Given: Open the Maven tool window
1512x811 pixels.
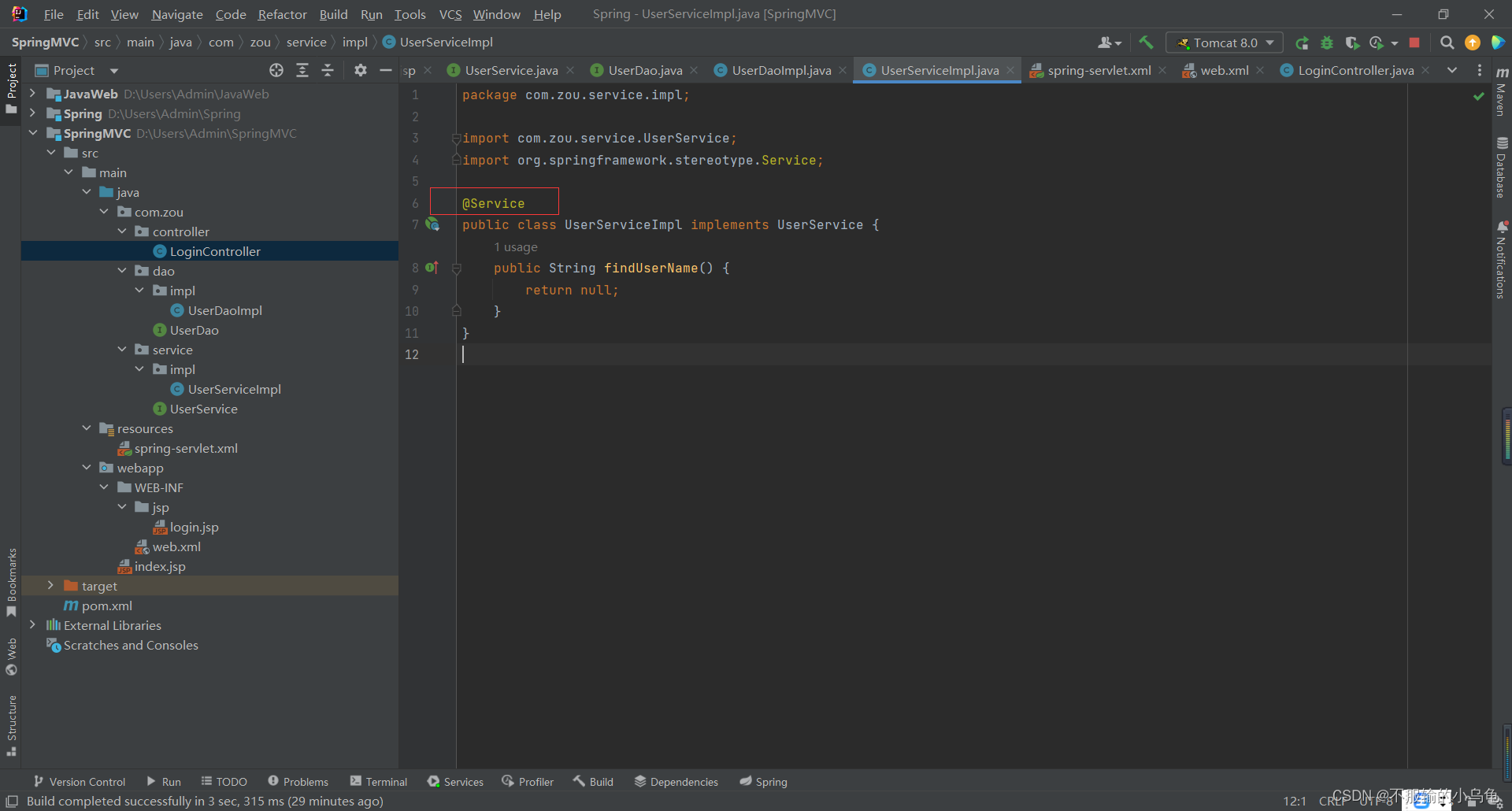Looking at the screenshot, I should [1502, 91].
